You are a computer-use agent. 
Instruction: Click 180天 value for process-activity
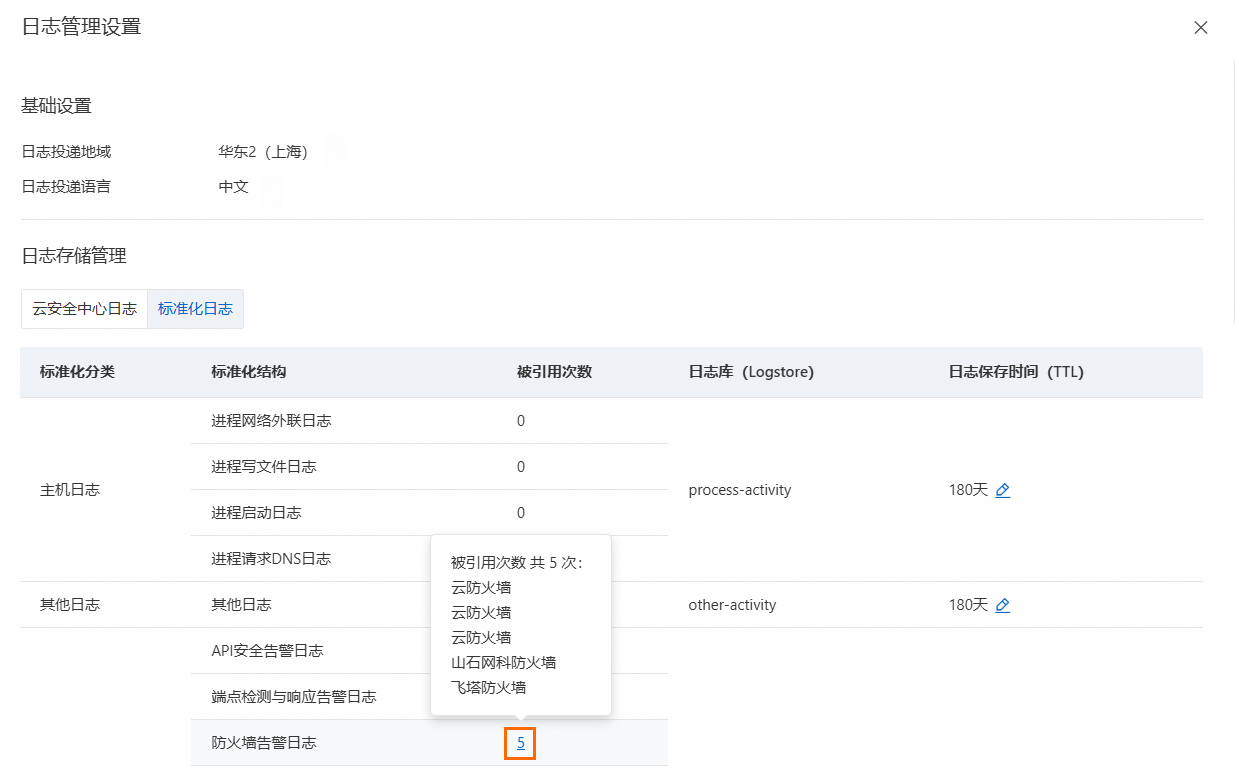pyautogui.click(x=968, y=490)
